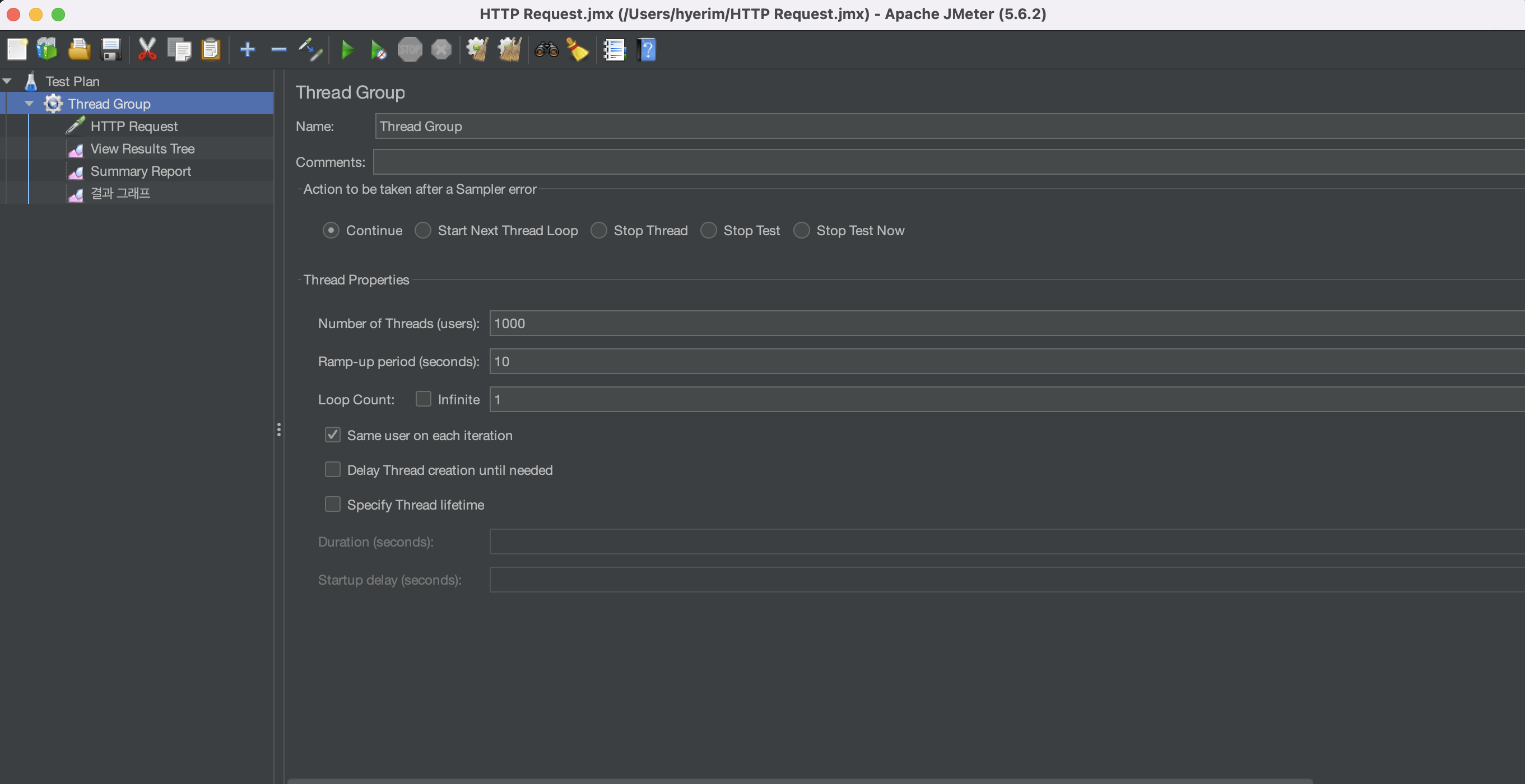Select the Thread Group label in tree
Screen dimensions: 1525x784
(109, 104)
